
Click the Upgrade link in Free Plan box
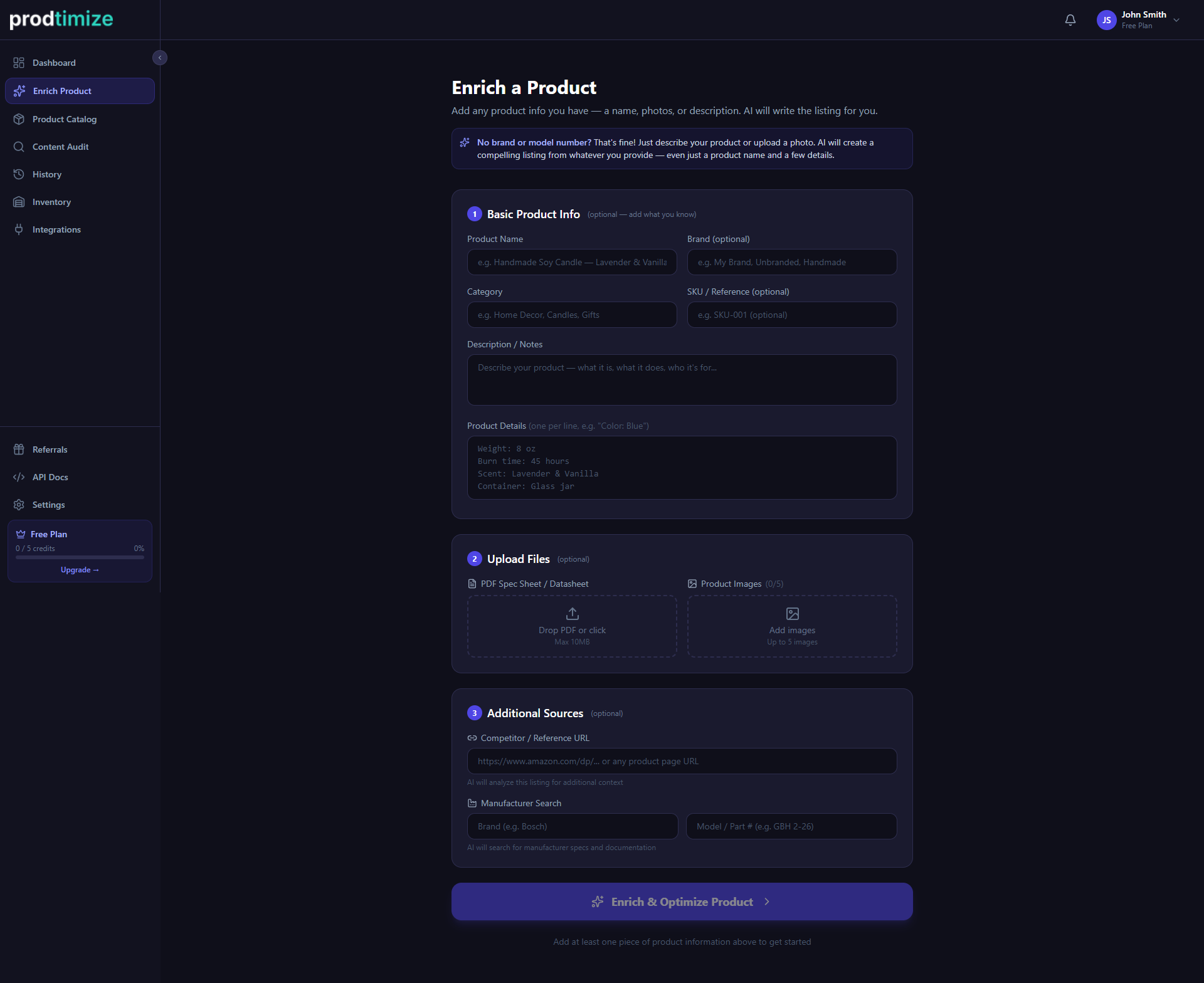click(x=80, y=569)
